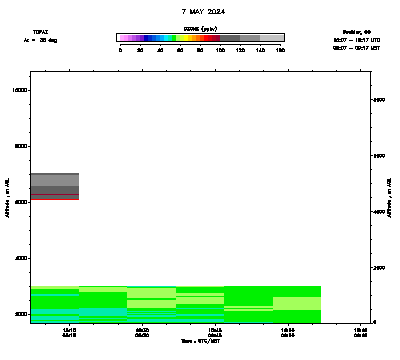Pick the light gray end of the colorbar

pyautogui.click(x=272, y=38)
